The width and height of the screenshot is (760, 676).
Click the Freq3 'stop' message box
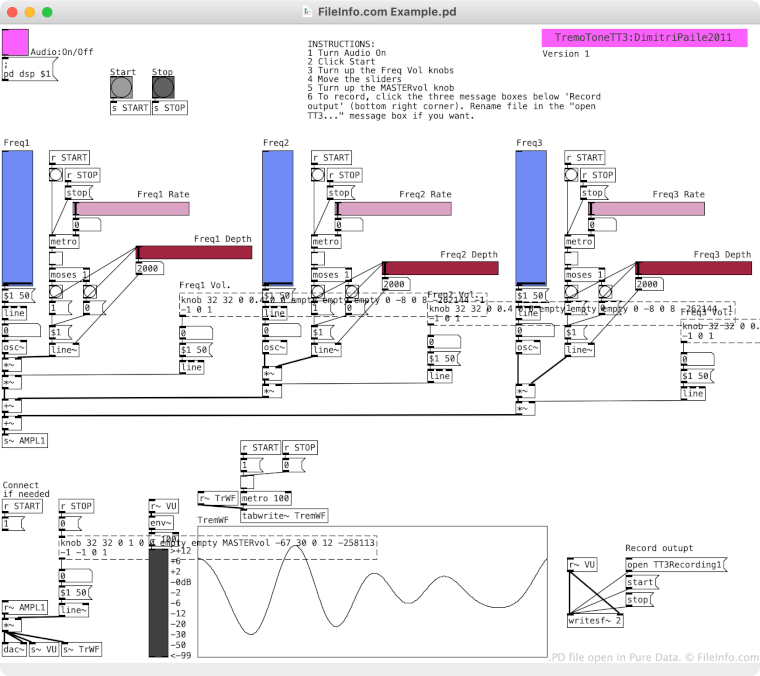pos(594,193)
